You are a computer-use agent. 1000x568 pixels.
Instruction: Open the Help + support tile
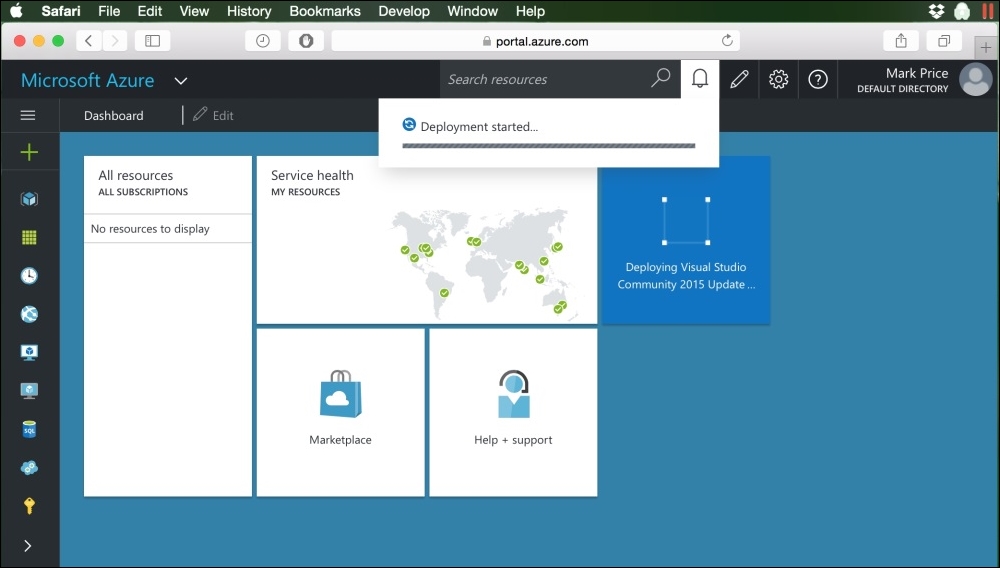[x=513, y=412]
